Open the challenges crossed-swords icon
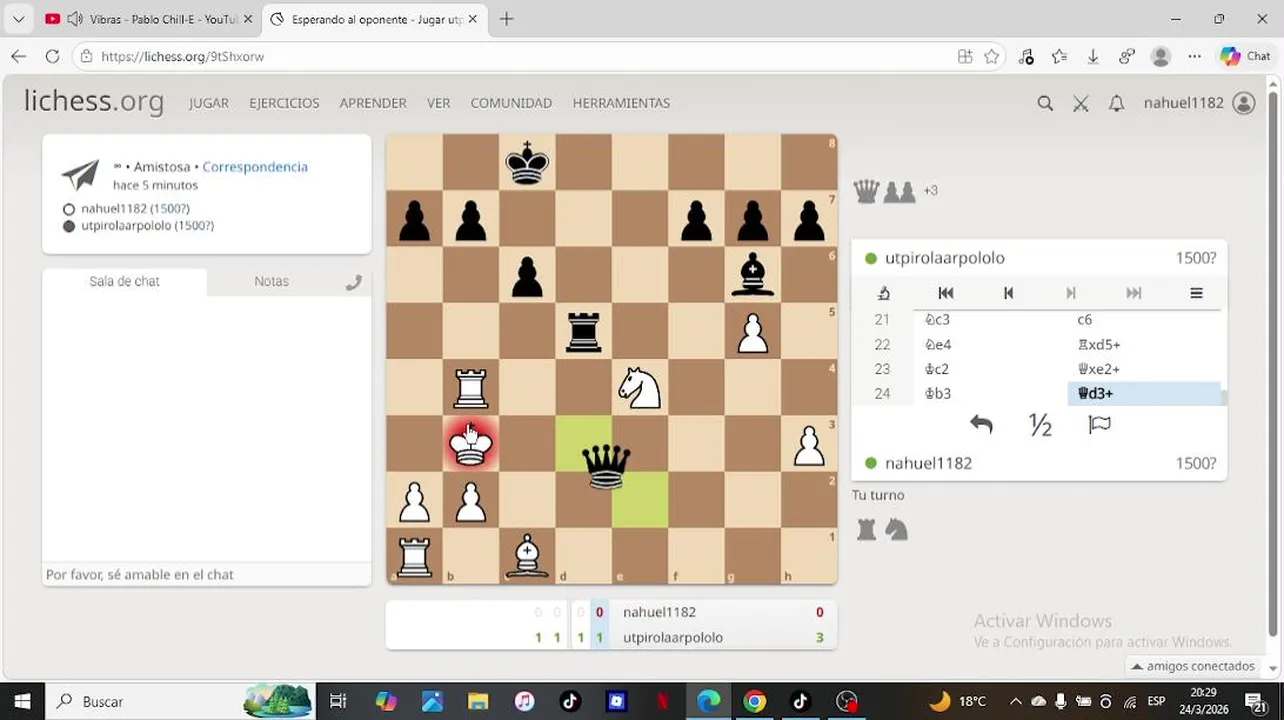Image resolution: width=1284 pixels, height=720 pixels. pos(1081,103)
